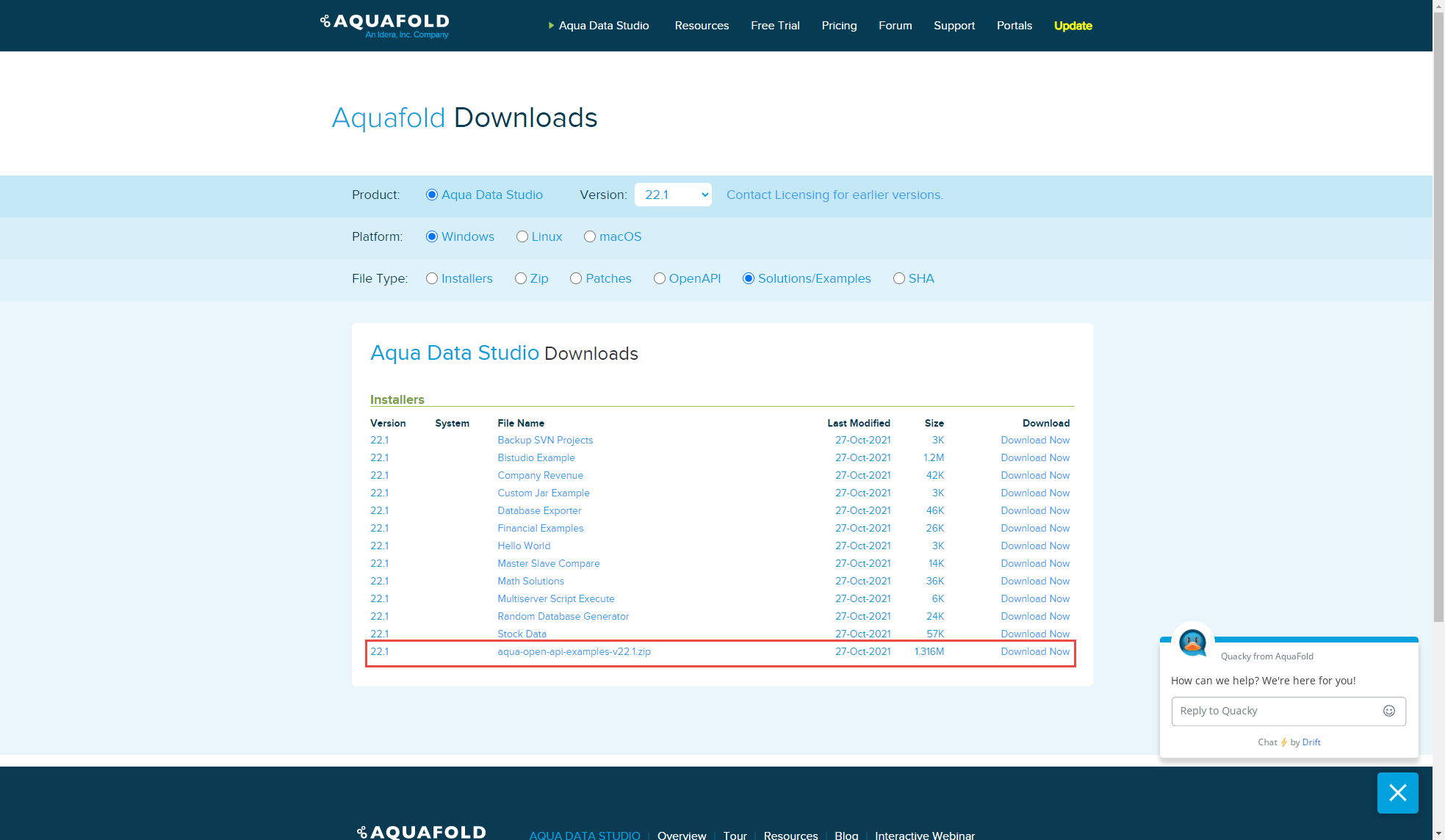1445x840 pixels.
Task: Click the Aquafold logo in footer
Action: point(422,832)
